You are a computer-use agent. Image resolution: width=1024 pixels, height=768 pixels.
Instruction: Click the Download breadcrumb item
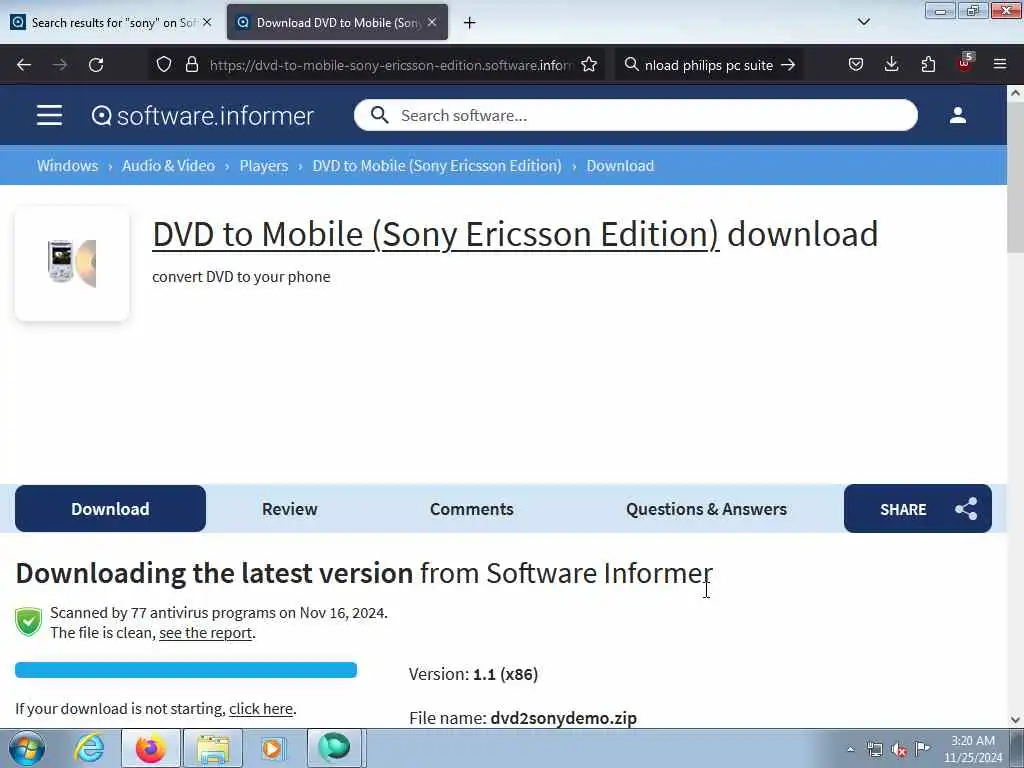pos(620,166)
